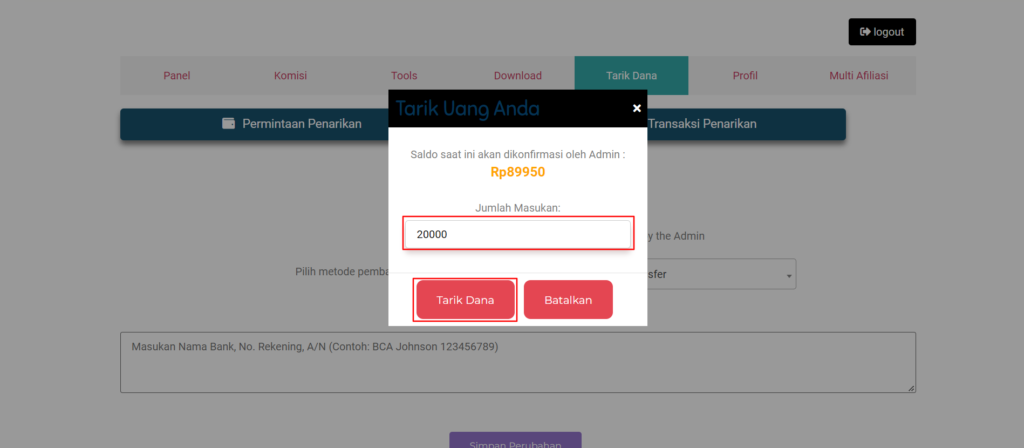The width and height of the screenshot is (1024, 448).
Task: Go to the Tools tab
Action: tap(404, 76)
